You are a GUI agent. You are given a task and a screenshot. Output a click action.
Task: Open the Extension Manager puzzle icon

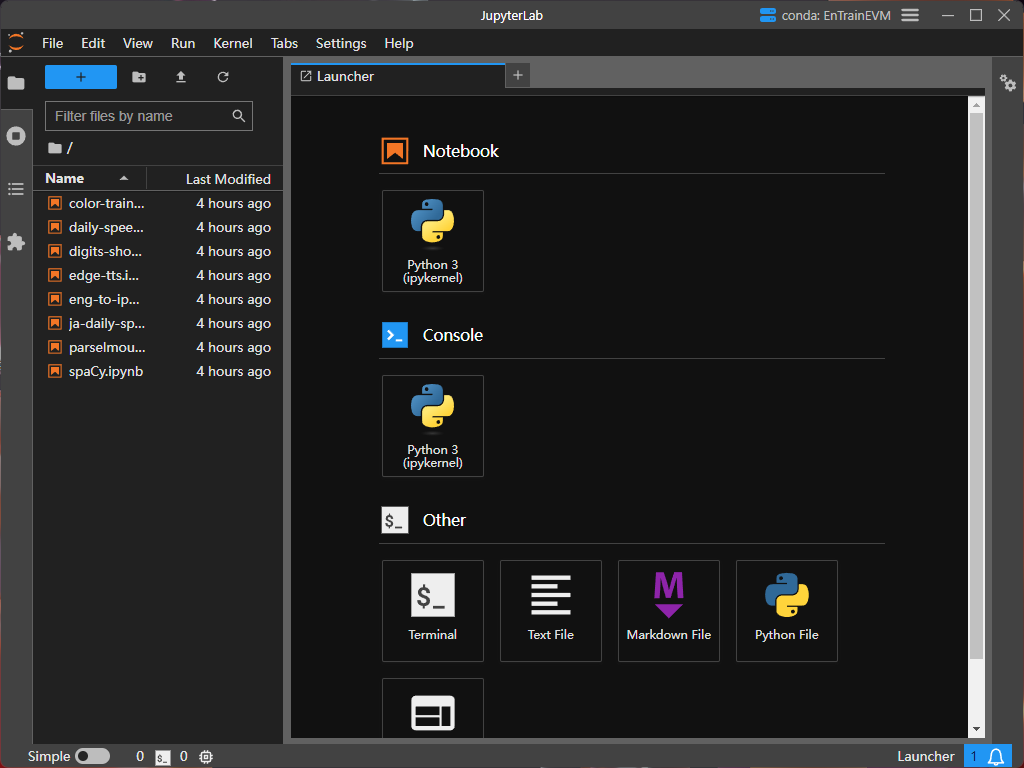16,242
